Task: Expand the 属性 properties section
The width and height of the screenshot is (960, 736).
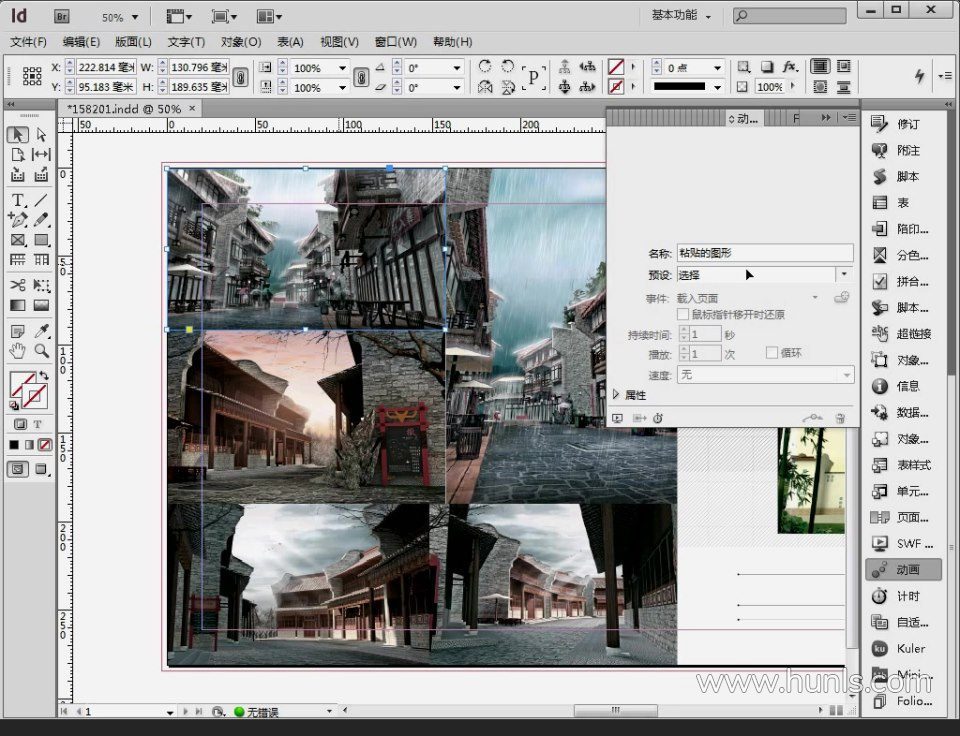Action: tap(617, 395)
